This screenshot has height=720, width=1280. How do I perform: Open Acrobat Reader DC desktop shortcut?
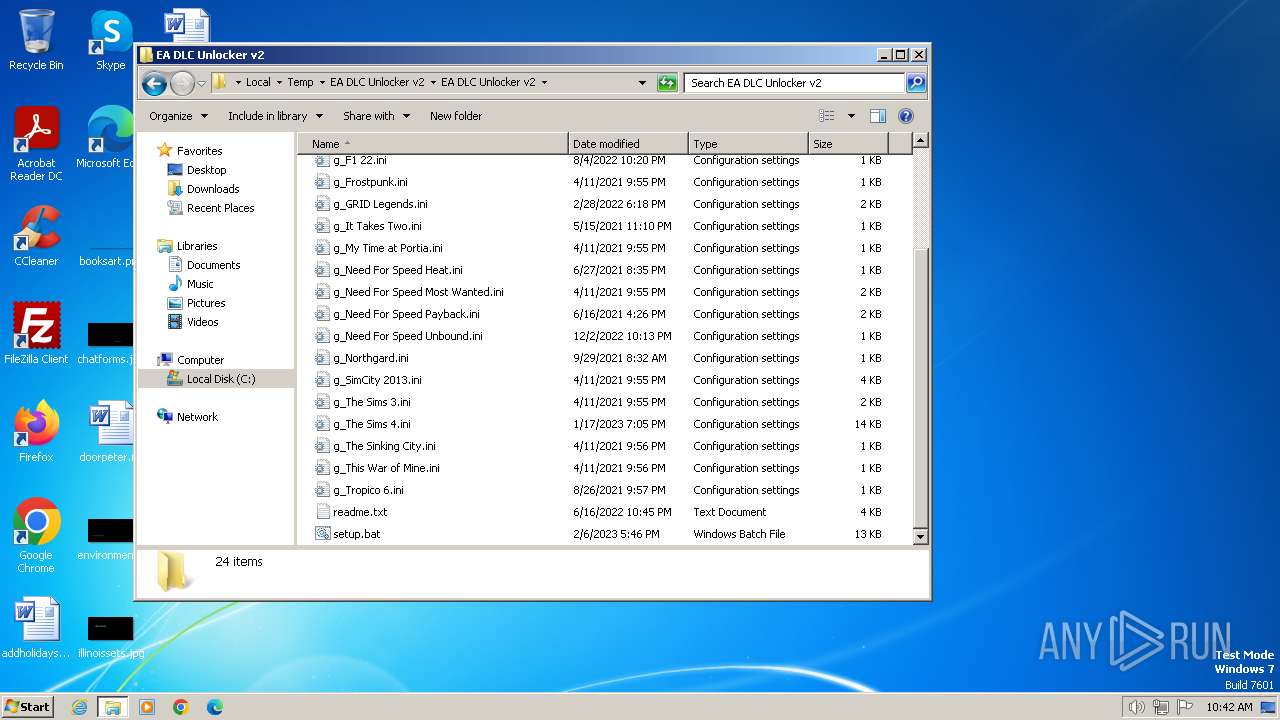click(x=36, y=144)
